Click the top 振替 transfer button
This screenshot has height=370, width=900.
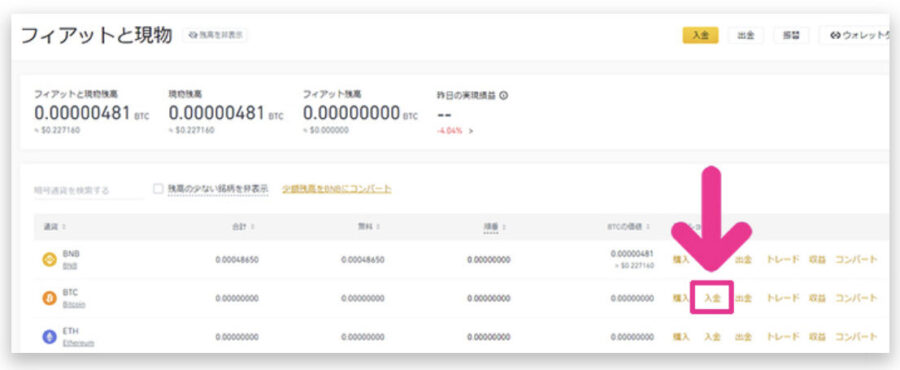pyautogui.click(x=791, y=35)
